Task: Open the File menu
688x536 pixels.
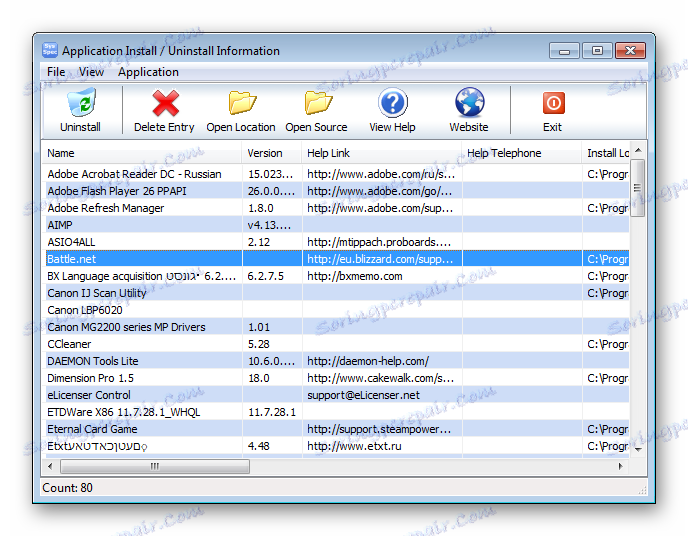Action: (x=56, y=72)
